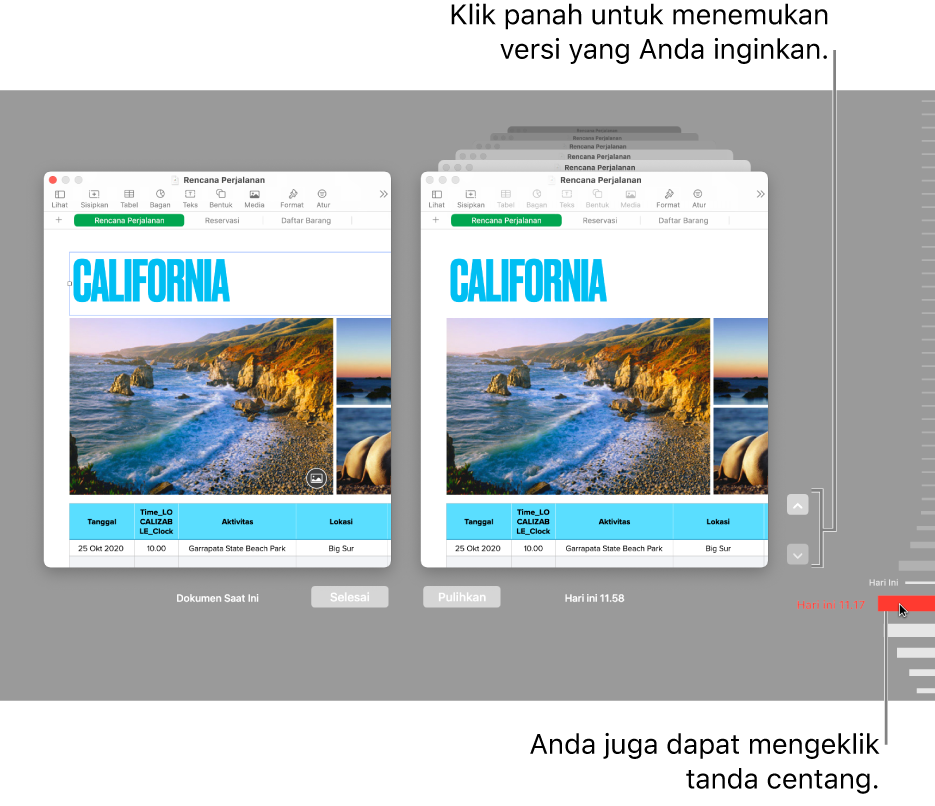Switch to Reservasi tab in current document

click(x=222, y=221)
